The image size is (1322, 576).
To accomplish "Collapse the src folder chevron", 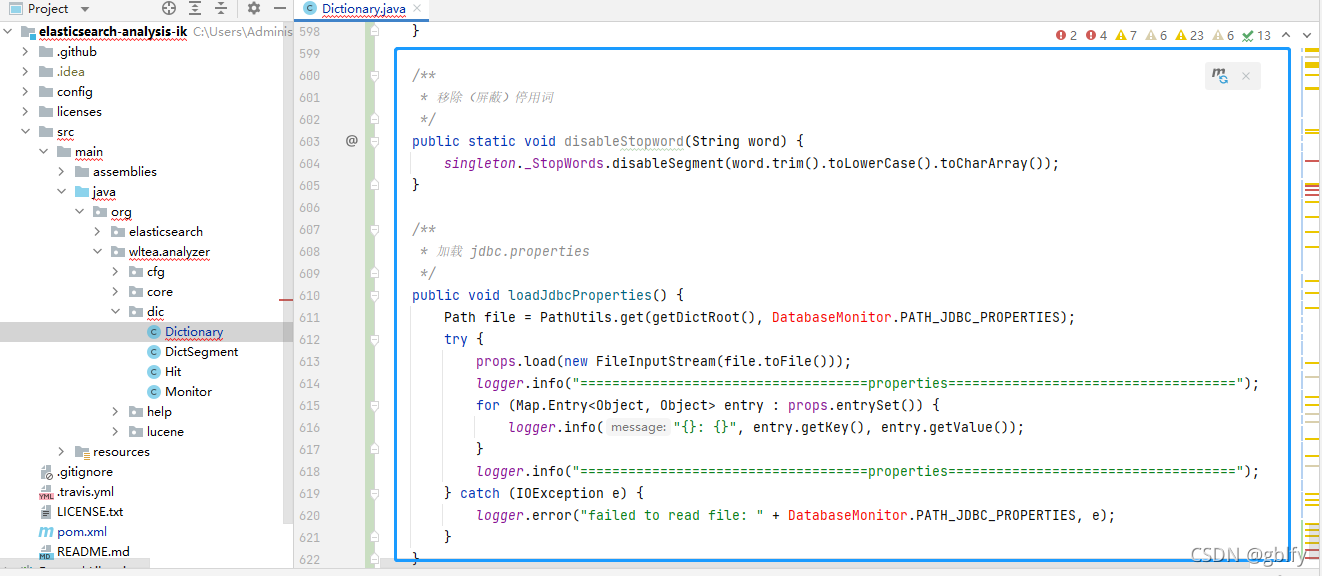I will click(x=27, y=132).
